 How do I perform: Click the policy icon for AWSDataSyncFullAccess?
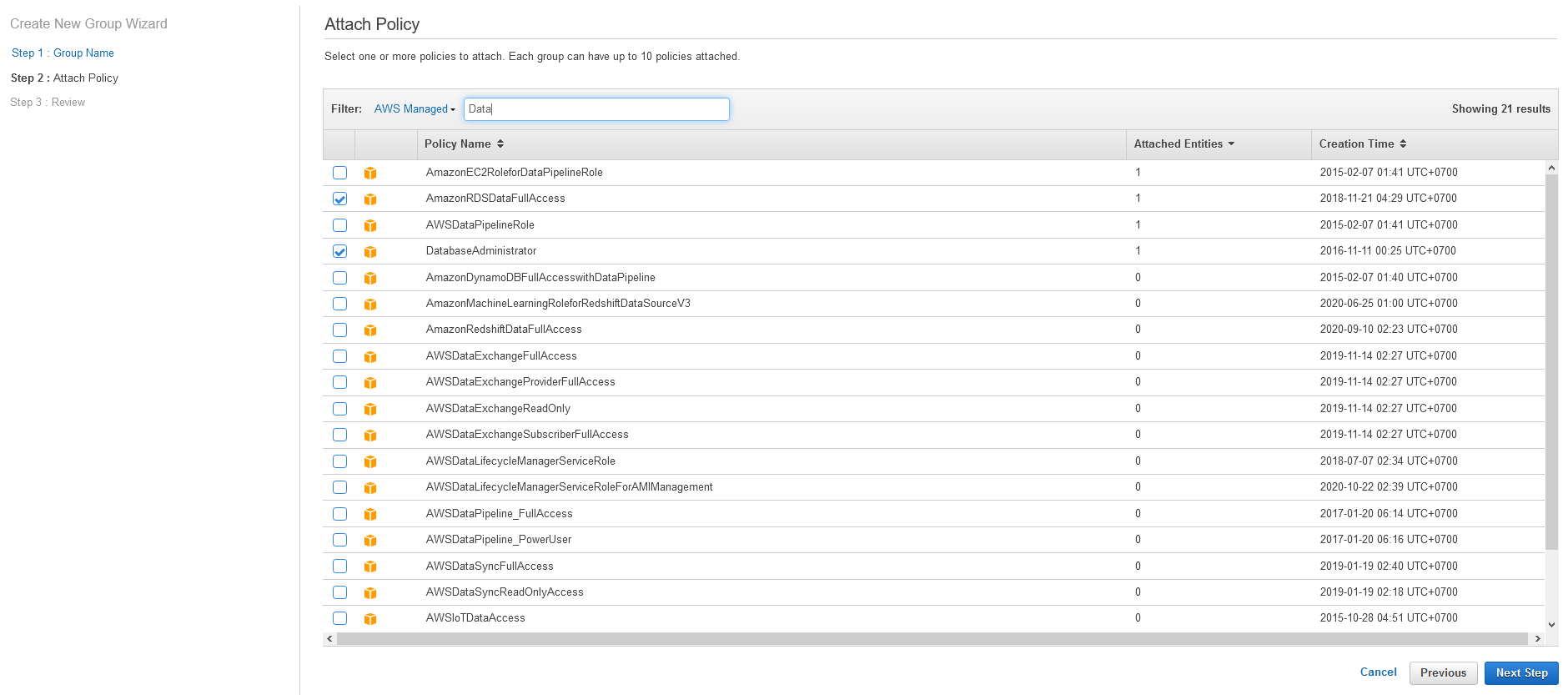pos(370,567)
